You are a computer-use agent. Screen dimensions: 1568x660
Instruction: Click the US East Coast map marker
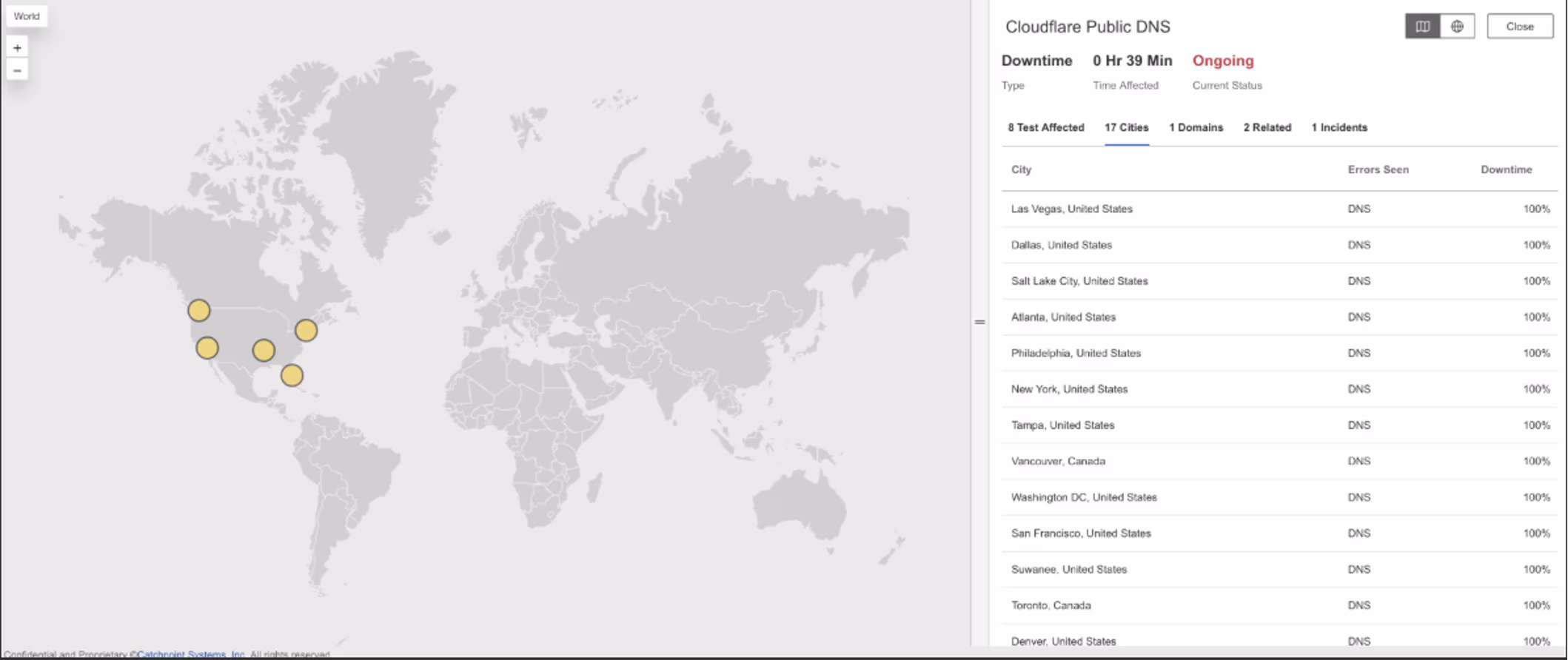pos(306,330)
